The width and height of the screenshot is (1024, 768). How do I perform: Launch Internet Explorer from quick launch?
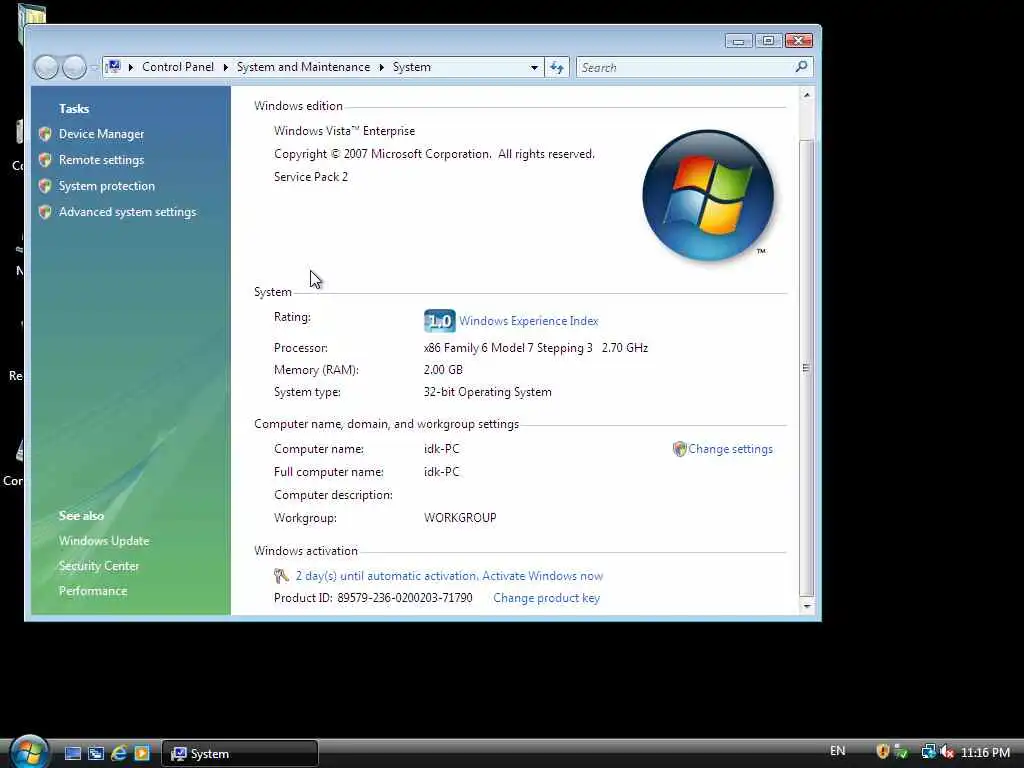119,753
